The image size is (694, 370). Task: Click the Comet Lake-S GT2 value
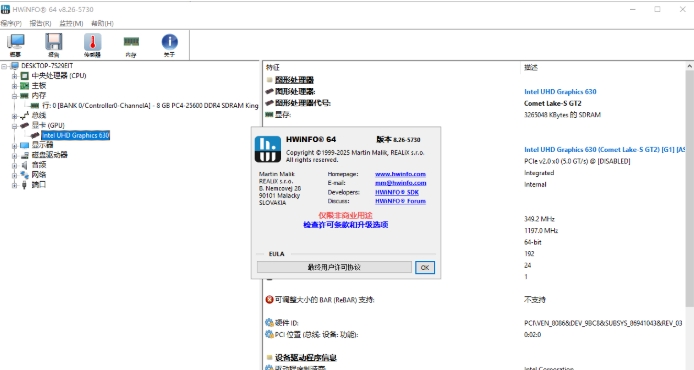point(553,103)
